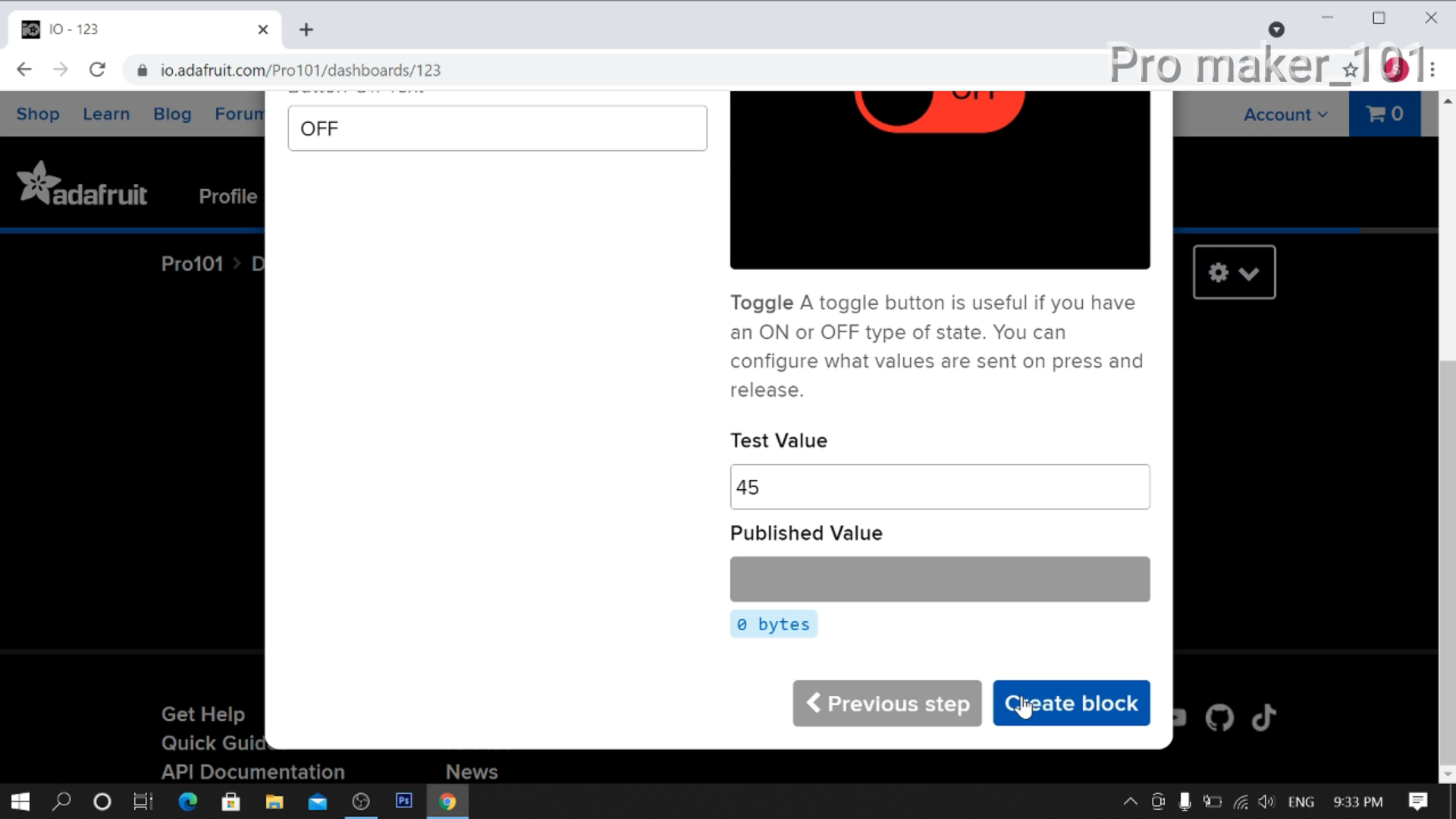Reload the dashboard page
The image size is (1456, 819).
[x=98, y=69]
